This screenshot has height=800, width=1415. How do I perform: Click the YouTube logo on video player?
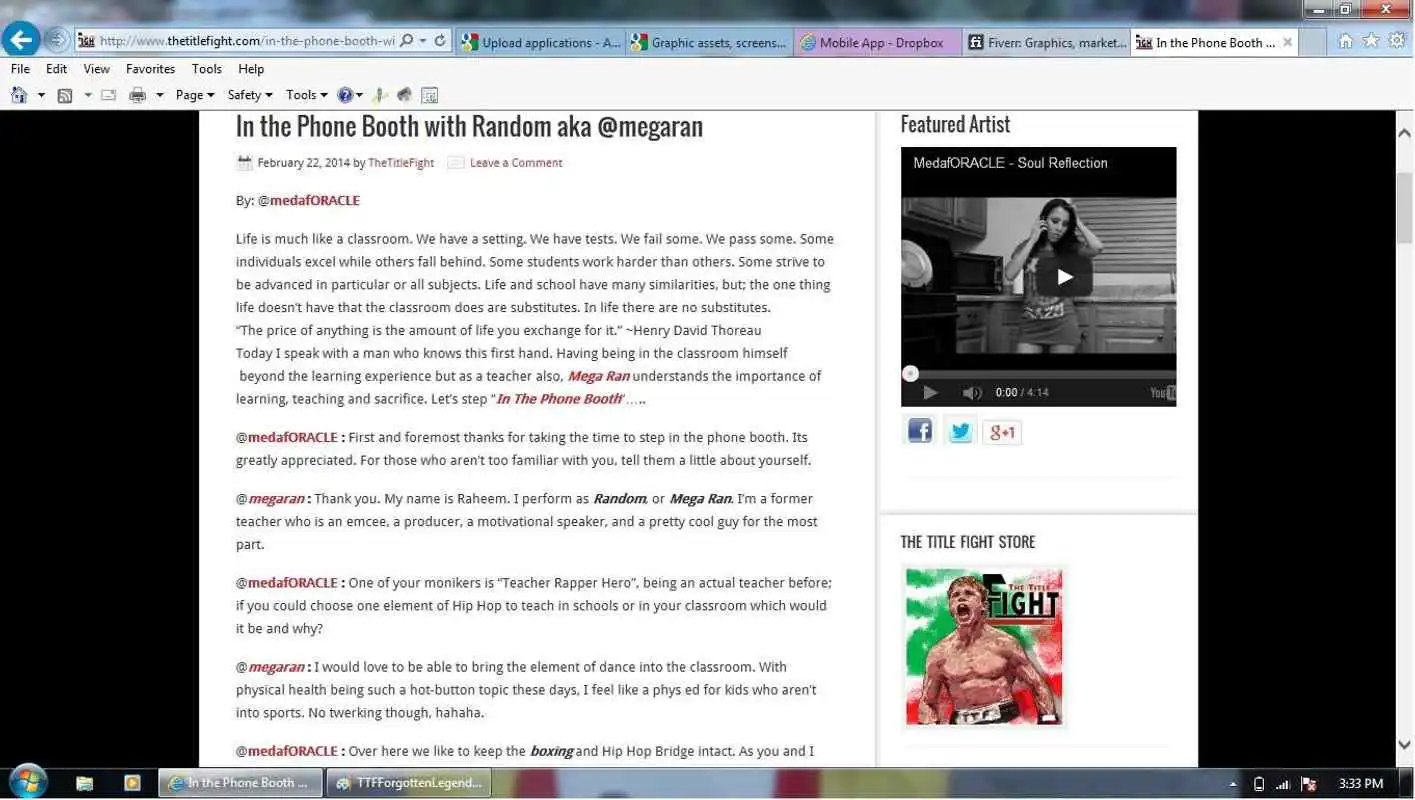[x=1163, y=393]
